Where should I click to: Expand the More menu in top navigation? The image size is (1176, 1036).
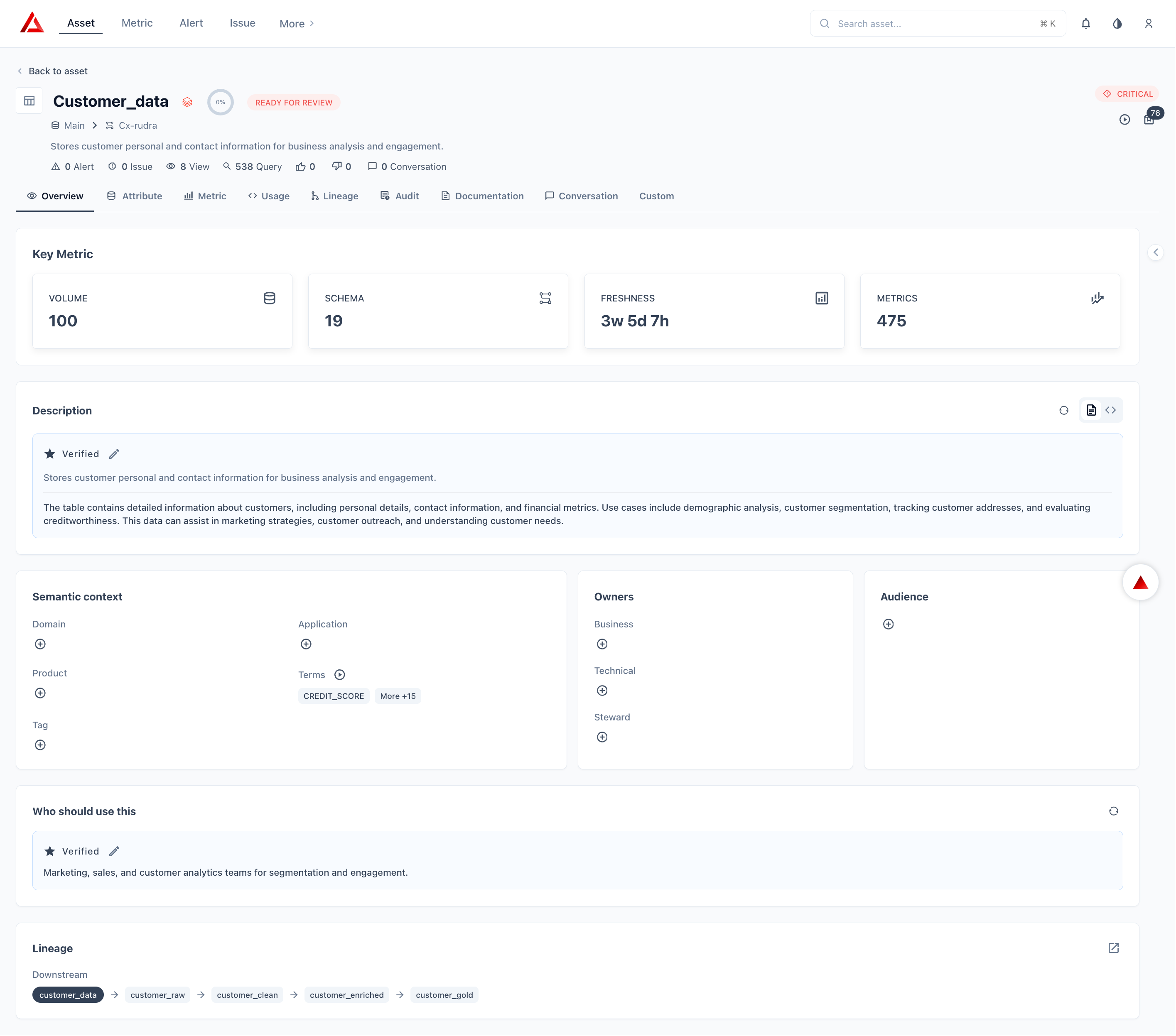click(x=297, y=24)
